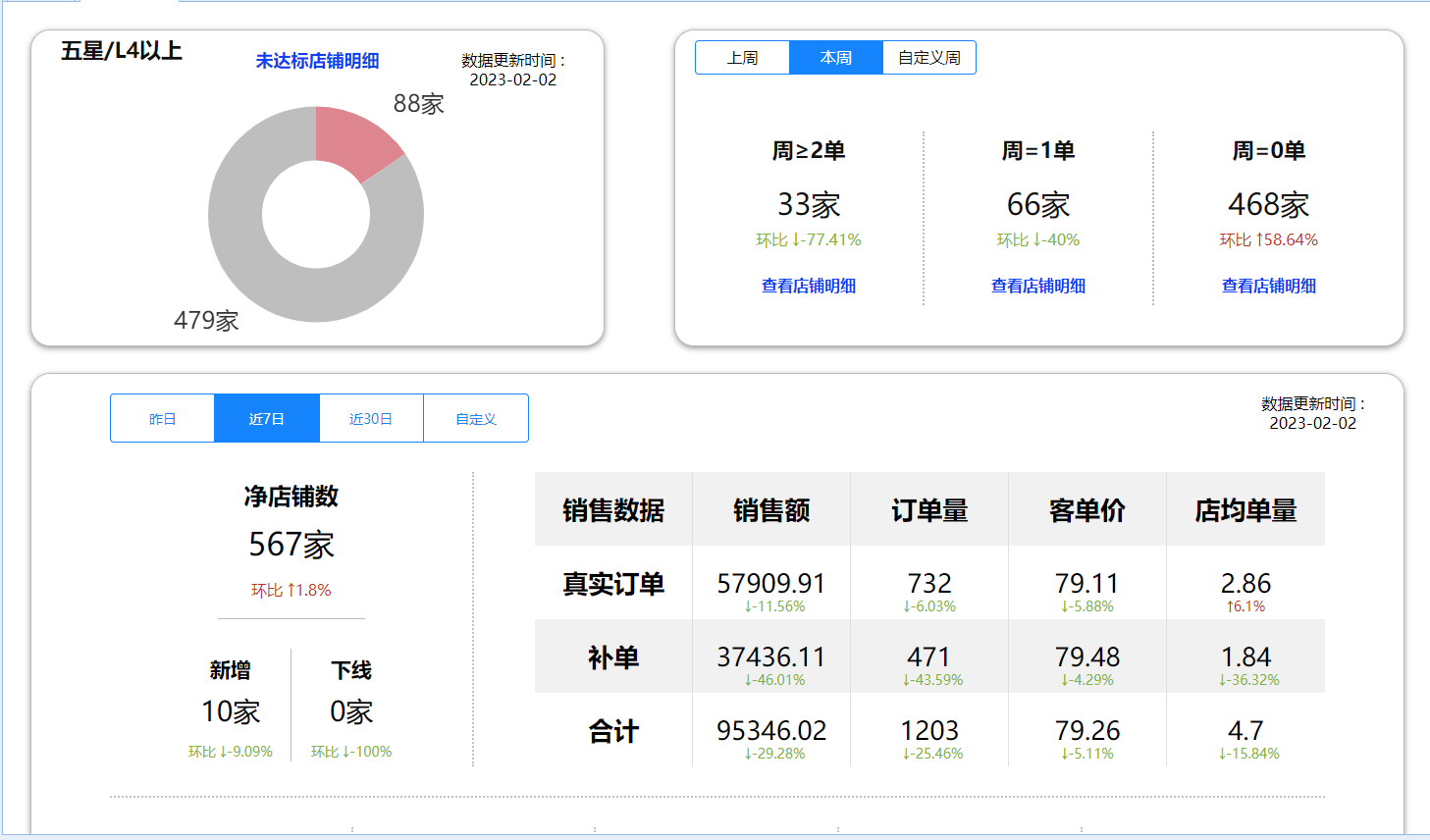Click the 1.84 cell
Screen dimensions: 1430x840
[x=1245, y=657]
